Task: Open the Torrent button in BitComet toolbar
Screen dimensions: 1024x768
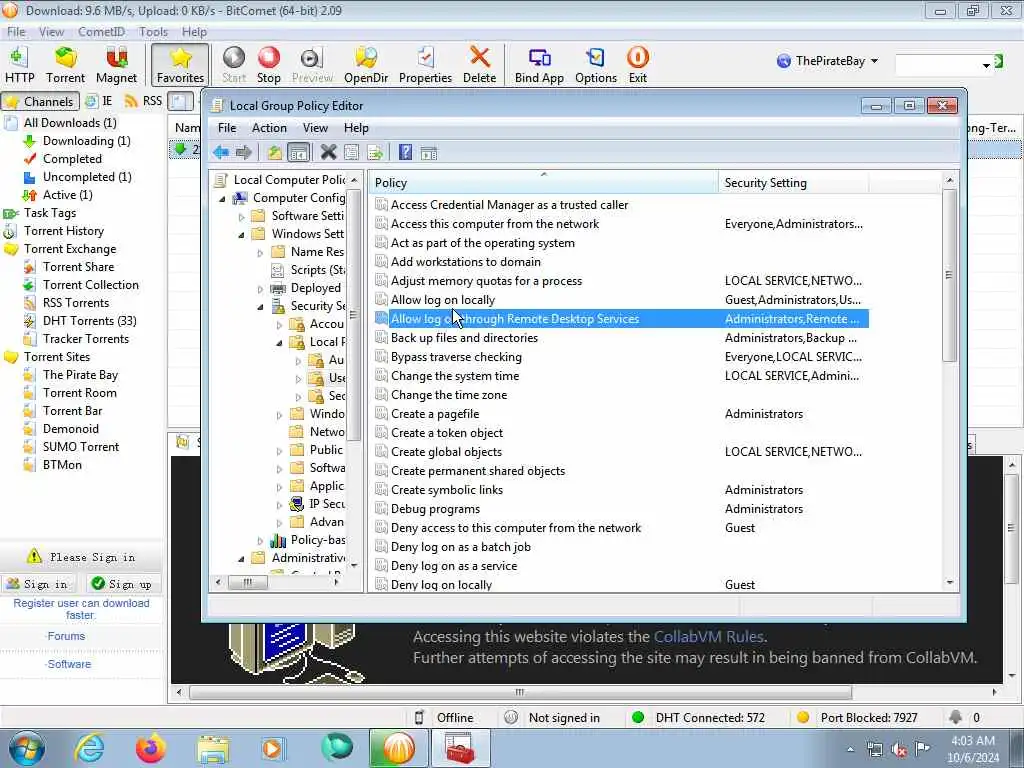Action: 65,65
